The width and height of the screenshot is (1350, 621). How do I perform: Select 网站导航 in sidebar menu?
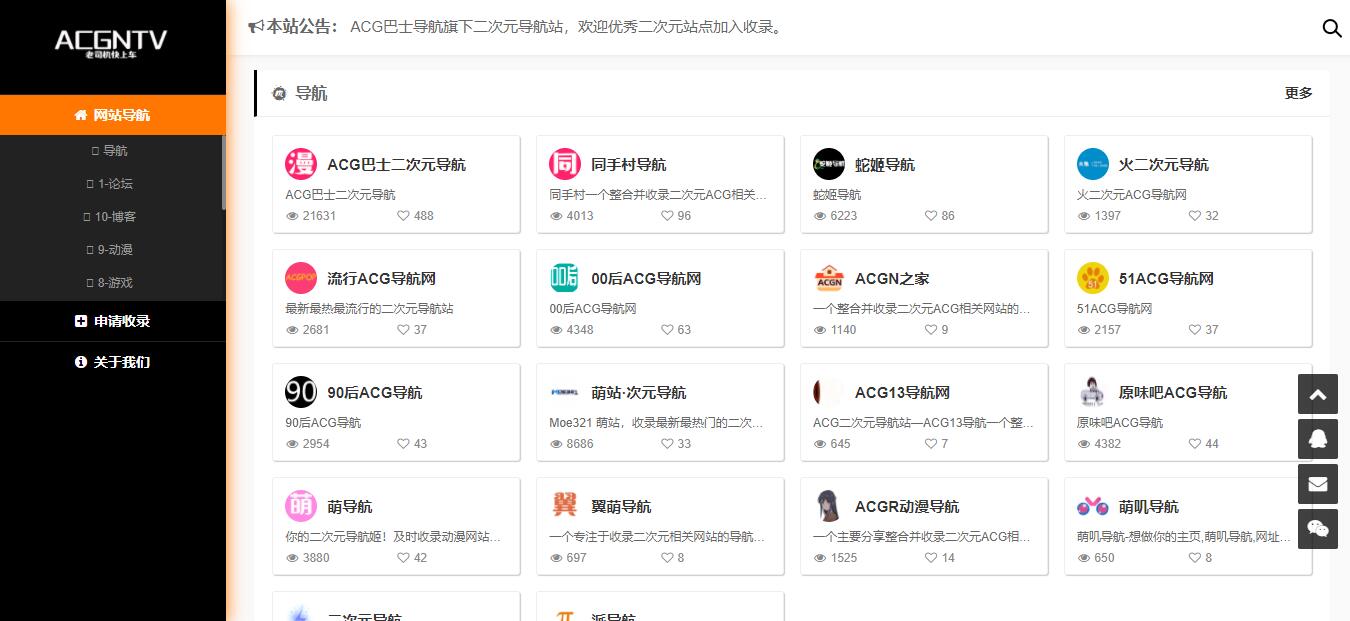[113, 115]
